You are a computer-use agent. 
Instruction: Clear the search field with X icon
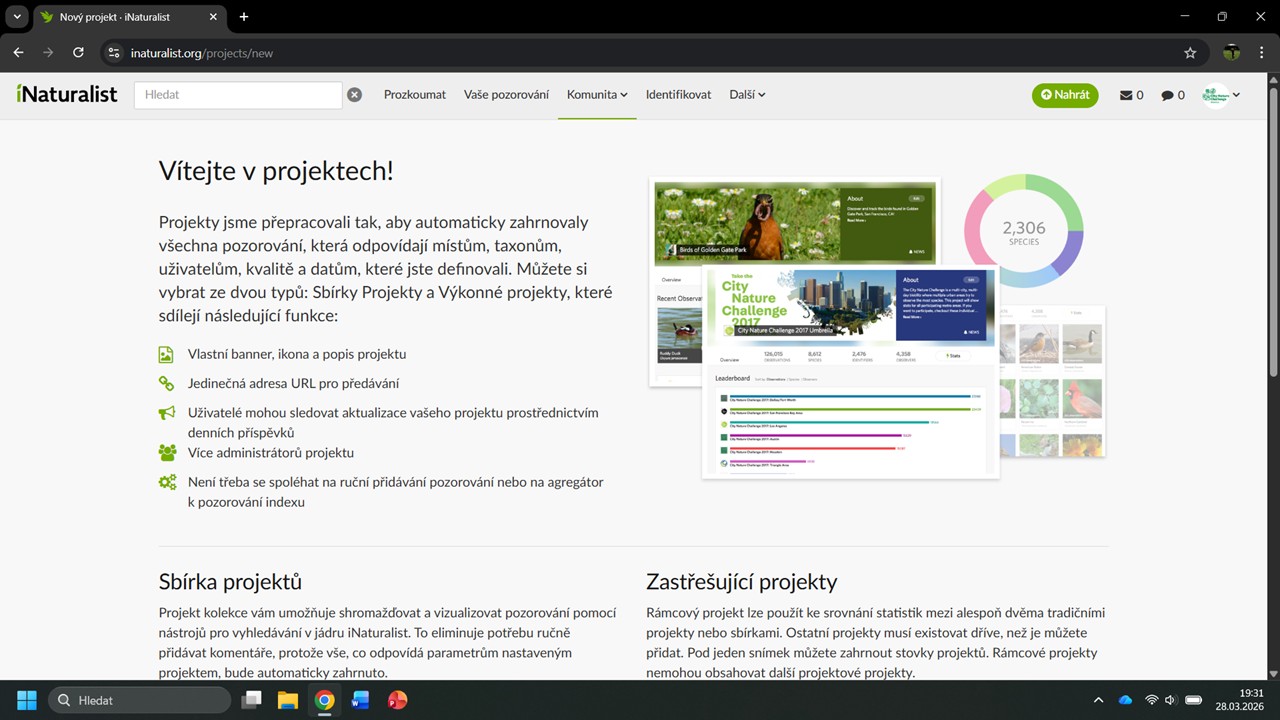tap(354, 95)
